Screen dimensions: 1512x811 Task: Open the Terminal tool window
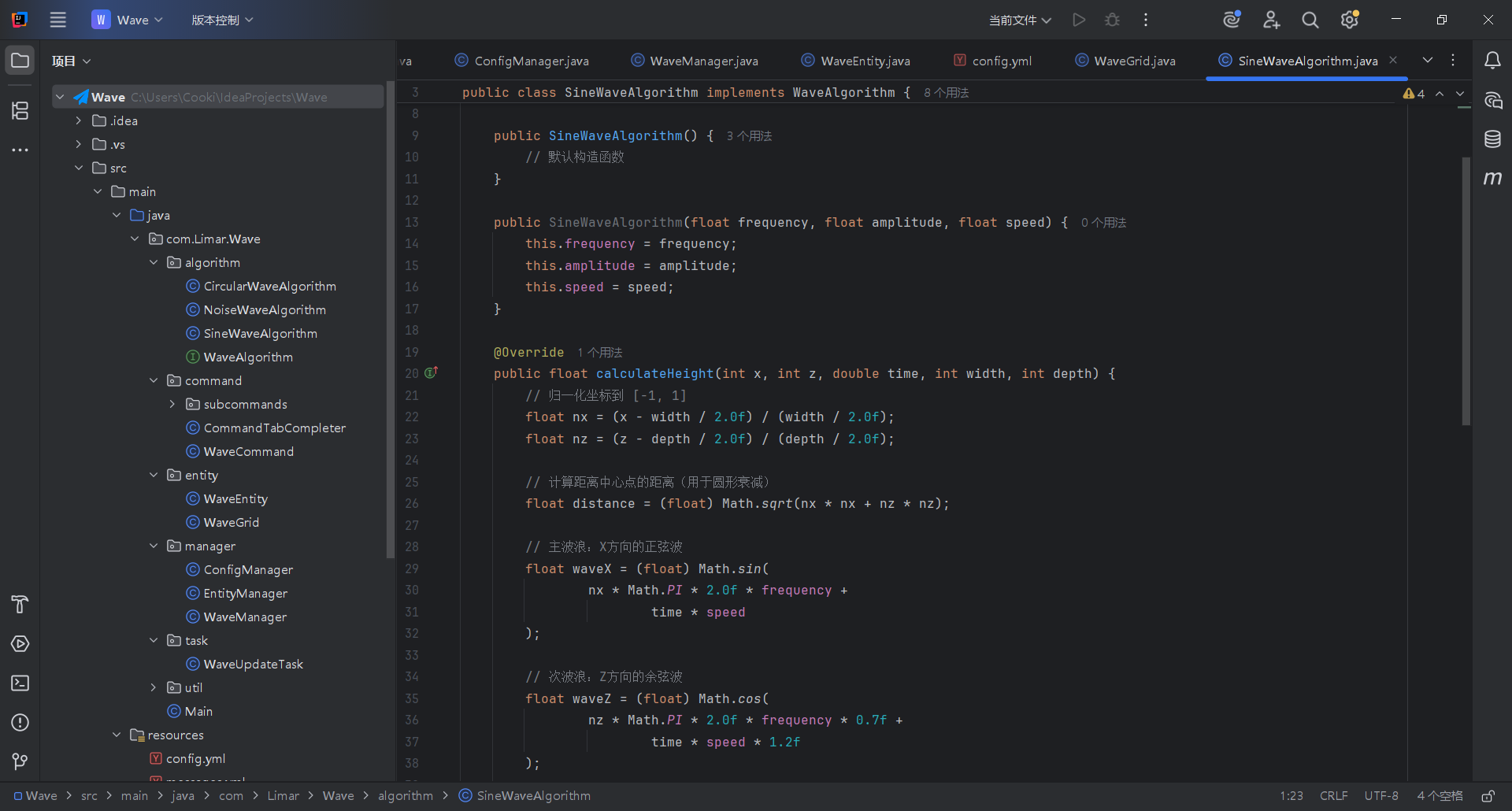click(20, 683)
